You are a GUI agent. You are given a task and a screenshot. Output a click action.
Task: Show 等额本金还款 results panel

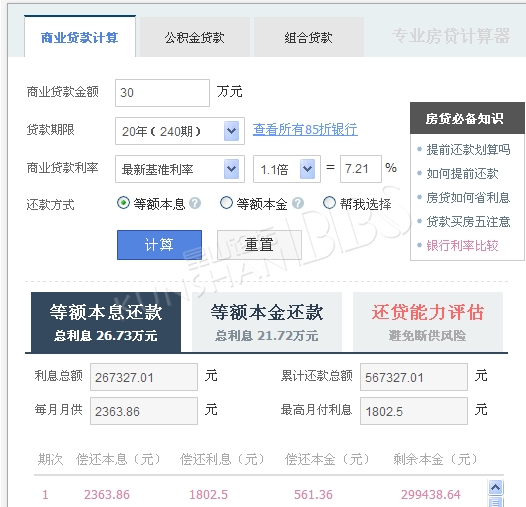(x=267, y=322)
